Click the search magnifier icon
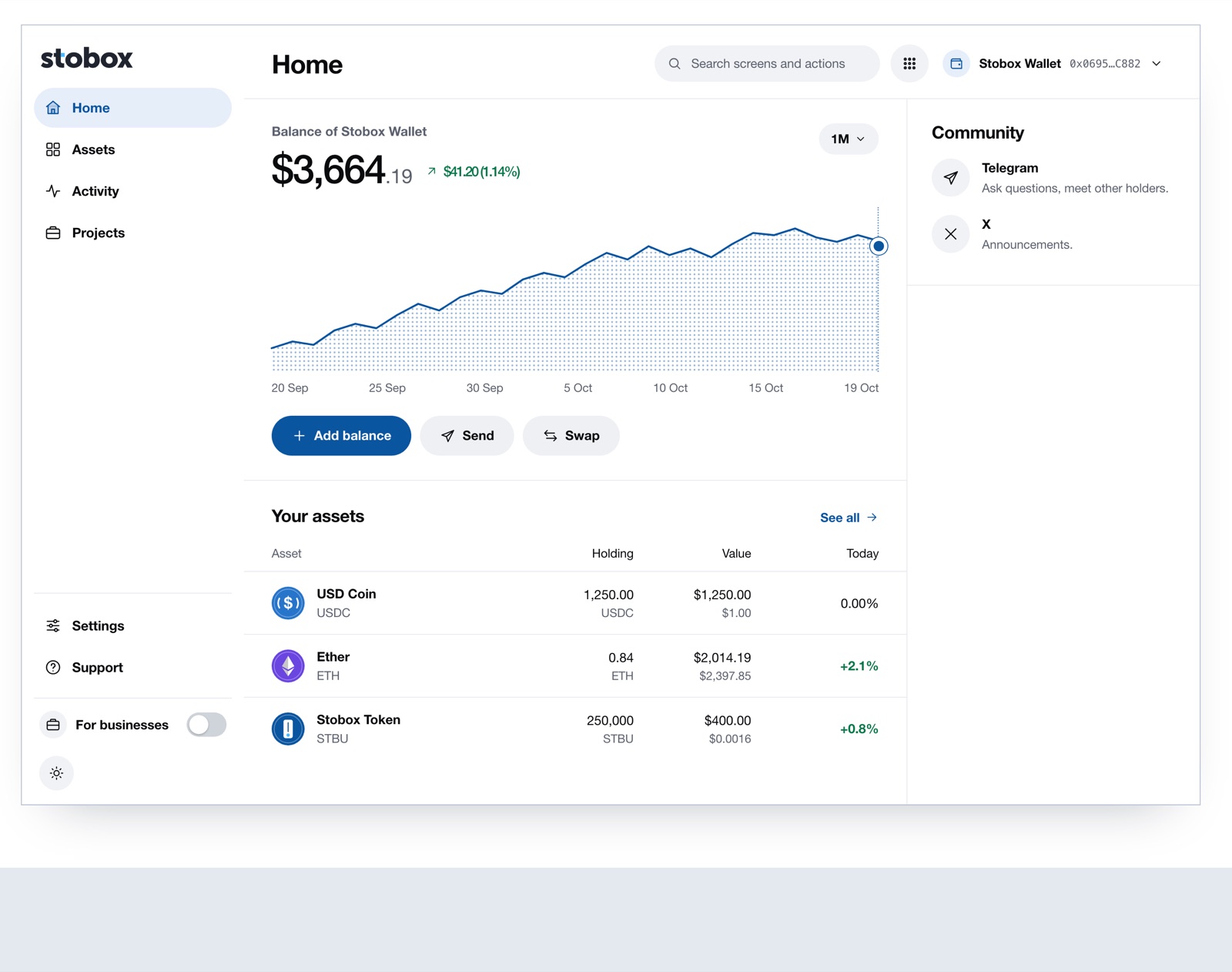The image size is (1232, 972). coord(675,64)
